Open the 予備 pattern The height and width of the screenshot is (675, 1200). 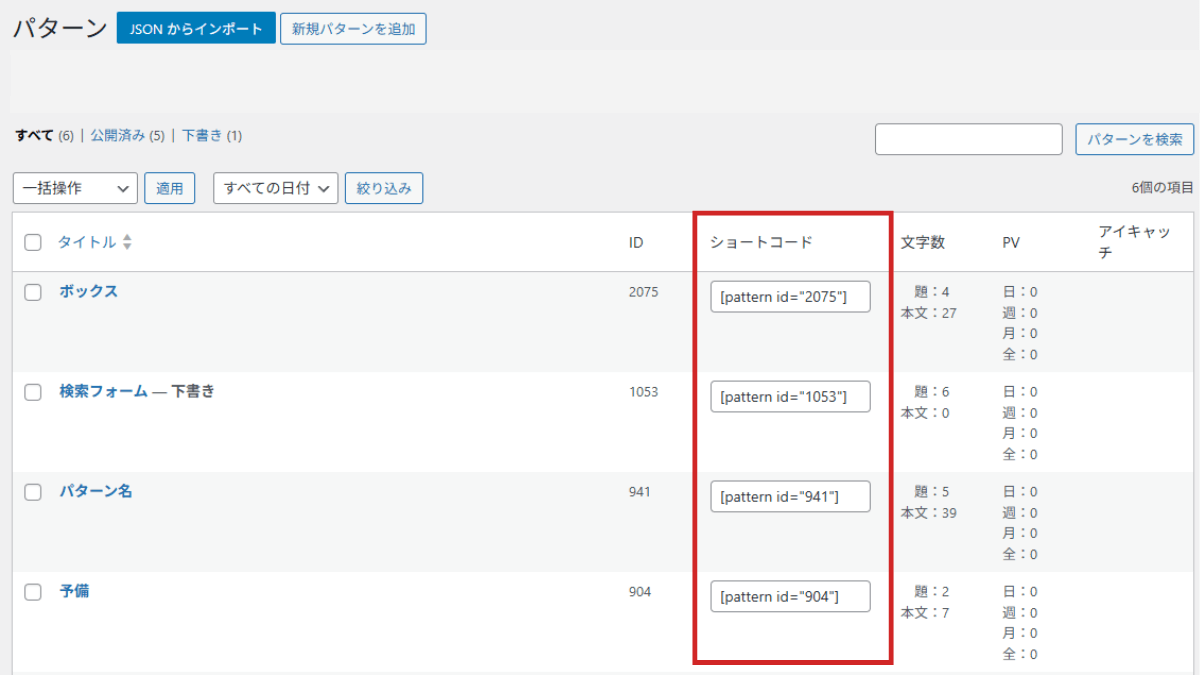pos(74,591)
